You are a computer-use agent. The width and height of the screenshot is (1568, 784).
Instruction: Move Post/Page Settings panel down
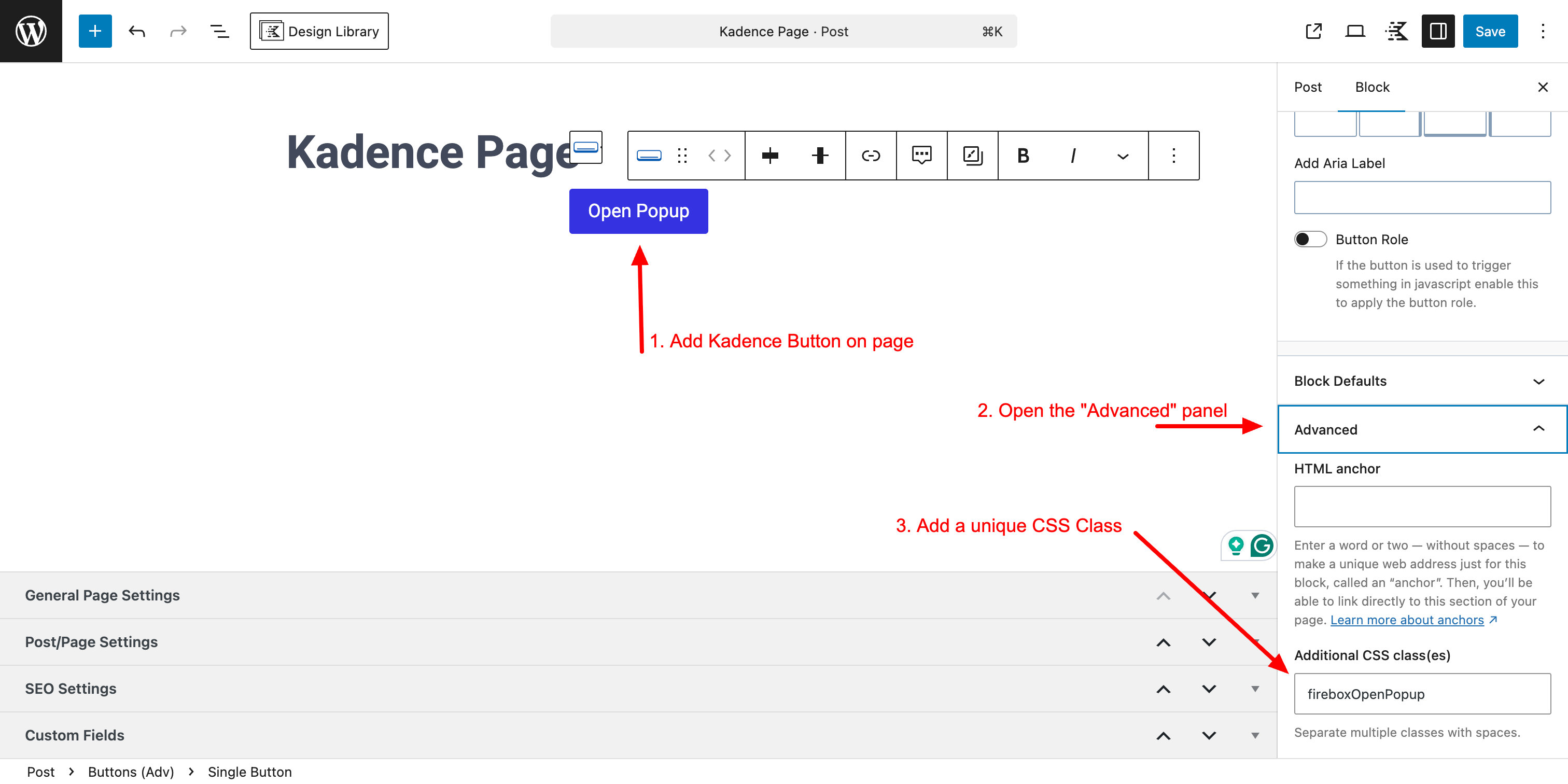(1209, 642)
